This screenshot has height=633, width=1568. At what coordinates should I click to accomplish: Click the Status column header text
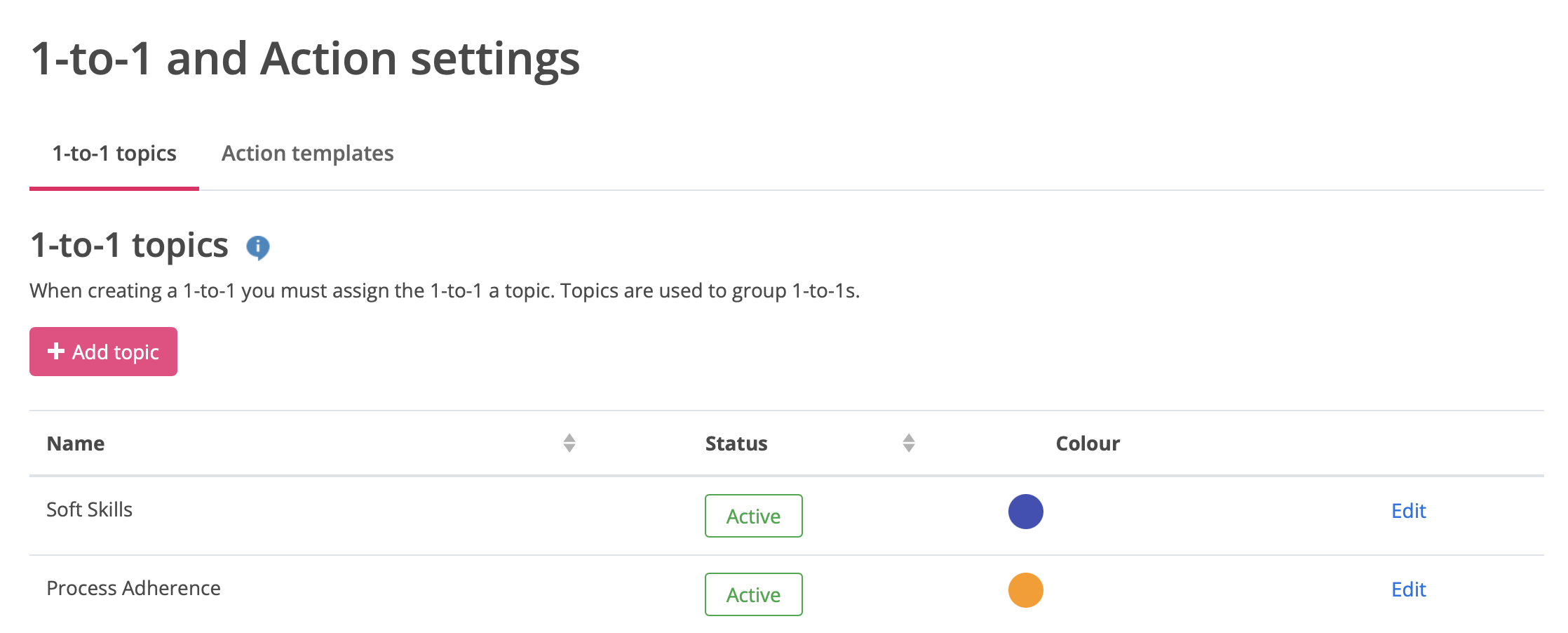(x=736, y=444)
